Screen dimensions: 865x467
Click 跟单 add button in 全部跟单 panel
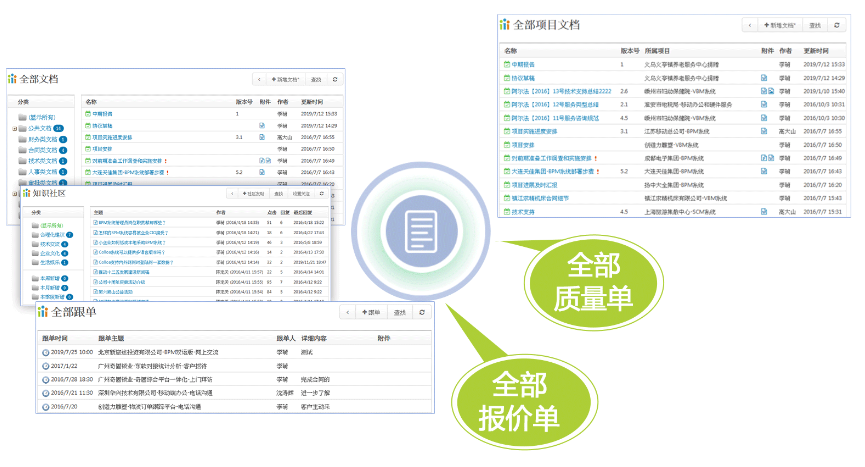[372, 313]
